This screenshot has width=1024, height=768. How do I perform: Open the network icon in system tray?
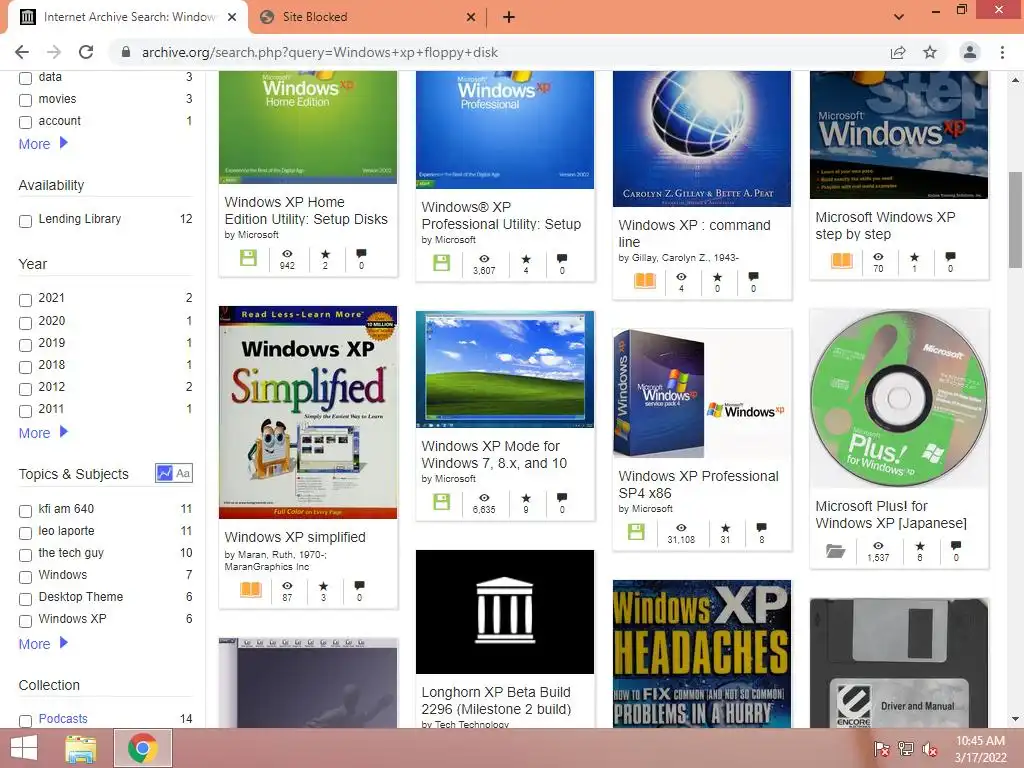[x=906, y=749]
